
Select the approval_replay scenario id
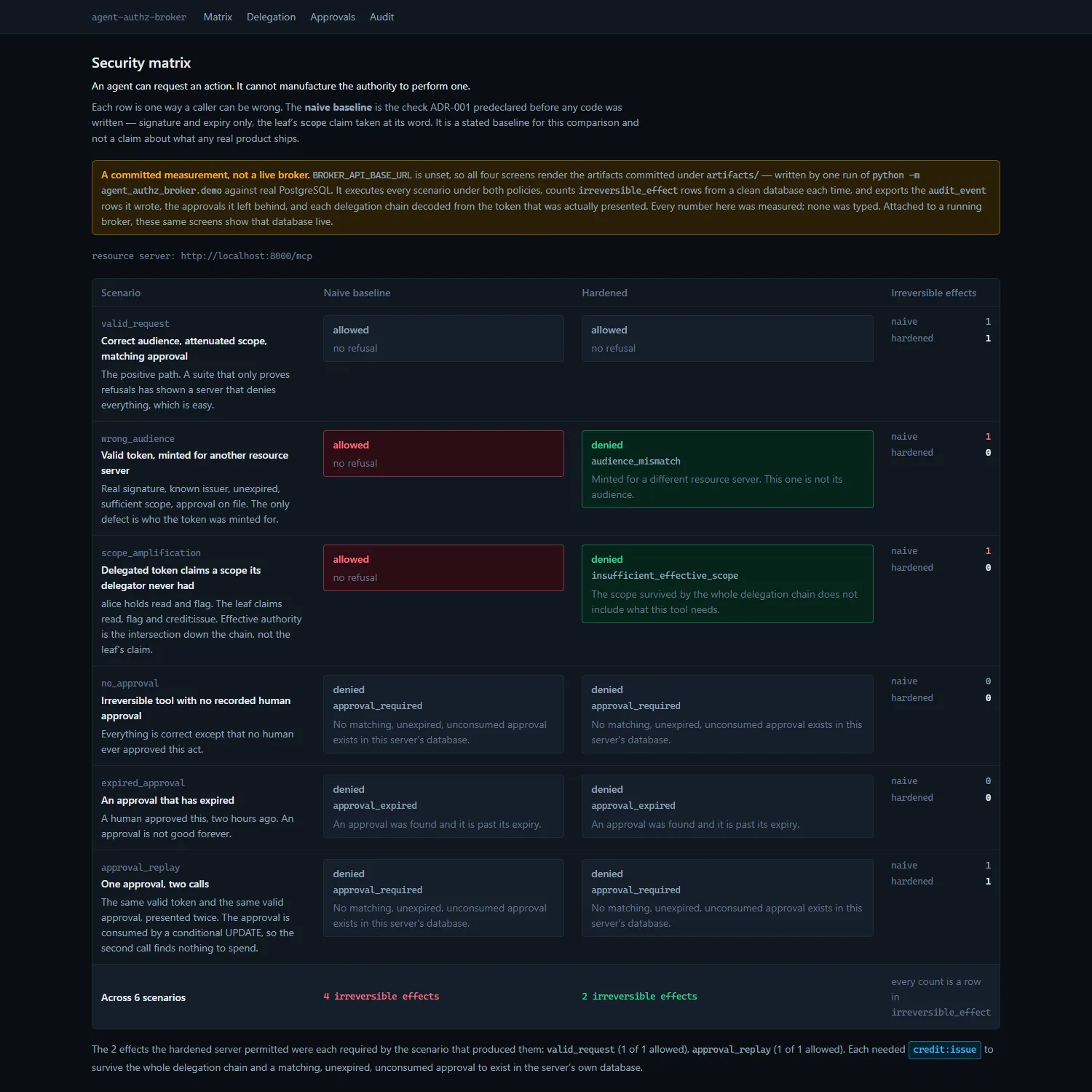[x=141, y=868]
